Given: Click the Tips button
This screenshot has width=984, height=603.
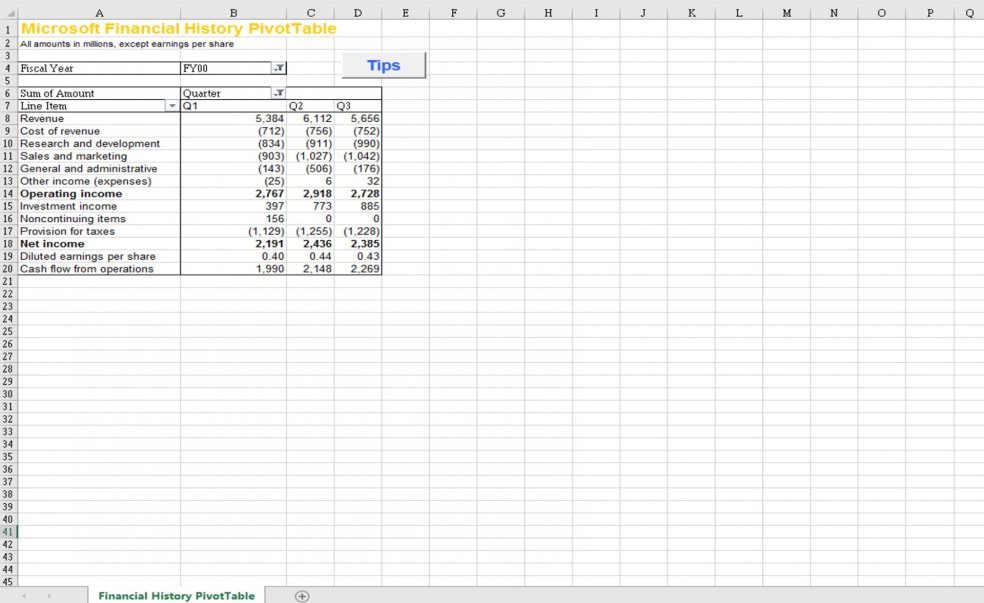Looking at the screenshot, I should [383, 64].
